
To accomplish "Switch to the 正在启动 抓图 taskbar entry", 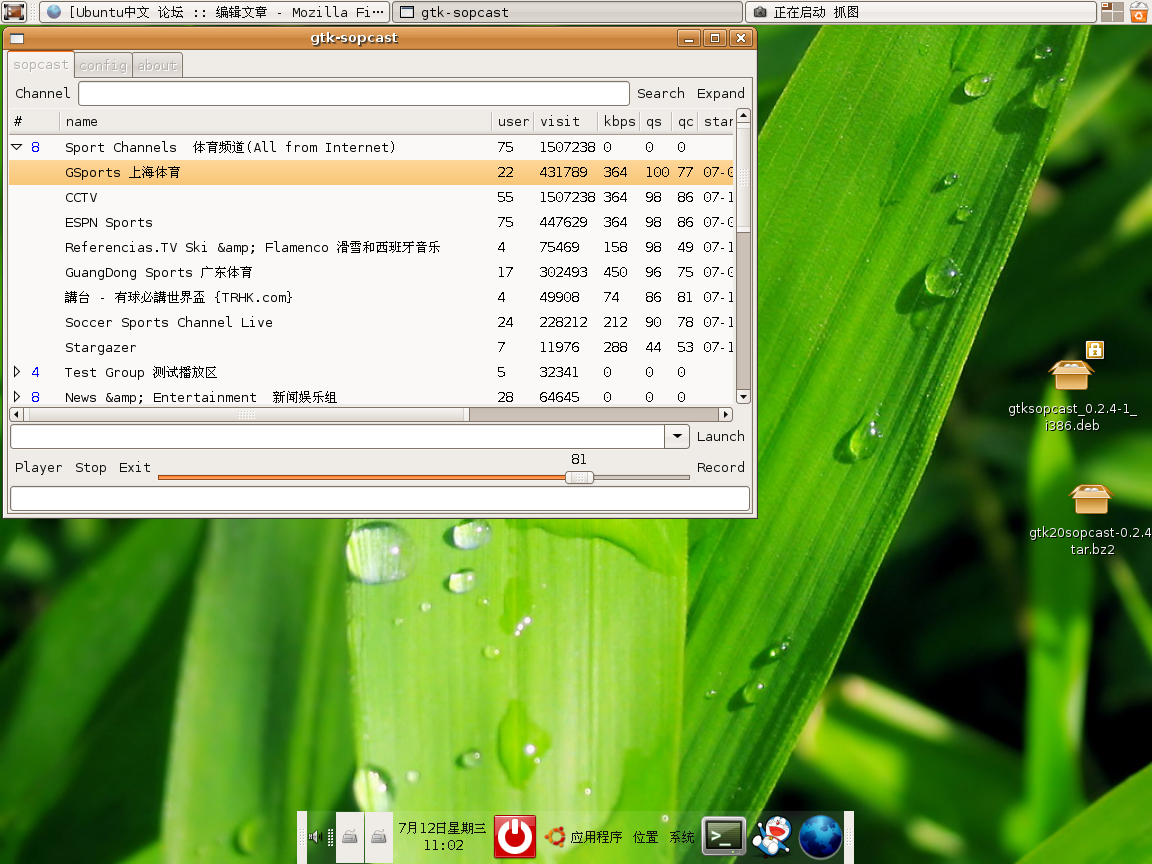I will [921, 12].
